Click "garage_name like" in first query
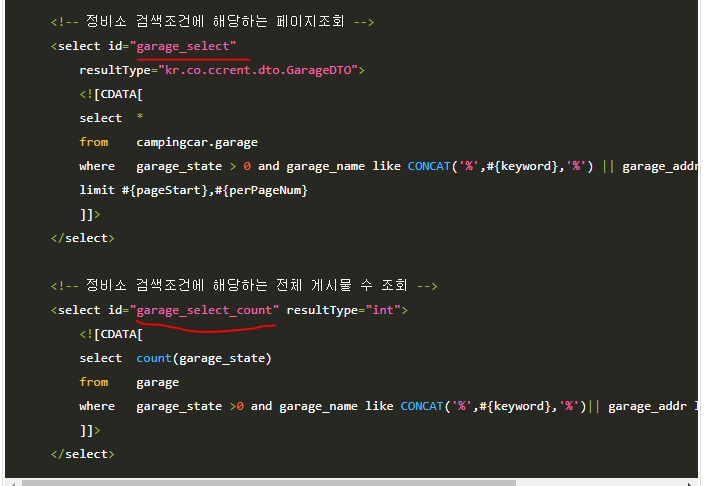Viewport: 721px width, 486px height. tap(343, 166)
